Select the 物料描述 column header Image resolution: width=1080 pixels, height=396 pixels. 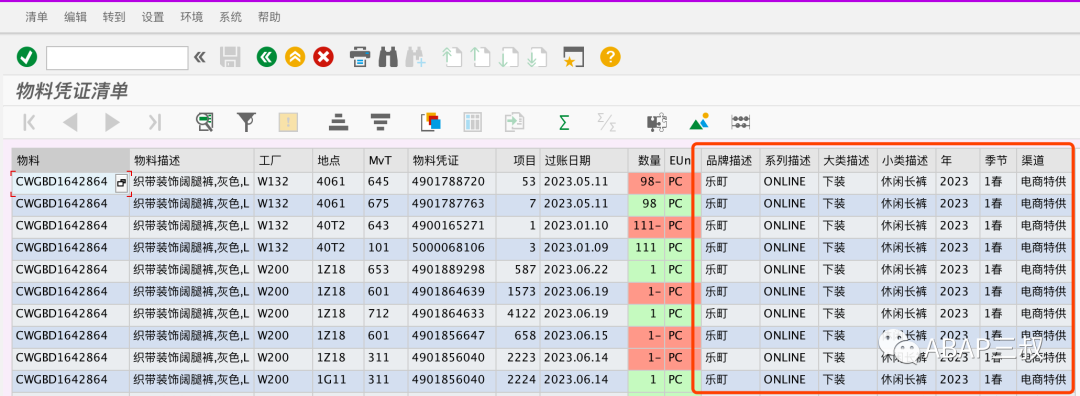pos(191,160)
